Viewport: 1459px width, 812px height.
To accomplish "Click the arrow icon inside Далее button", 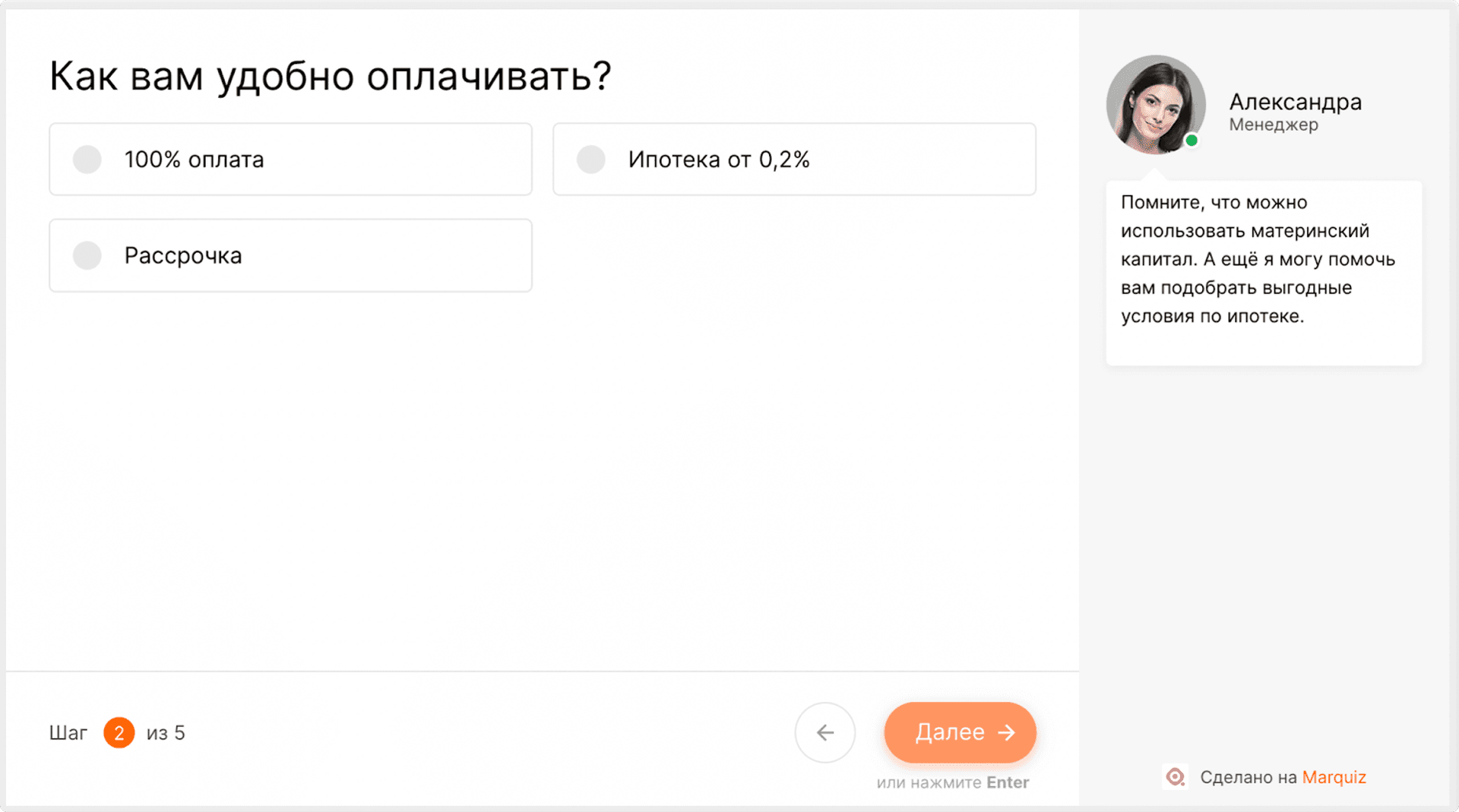I will coord(1007,732).
